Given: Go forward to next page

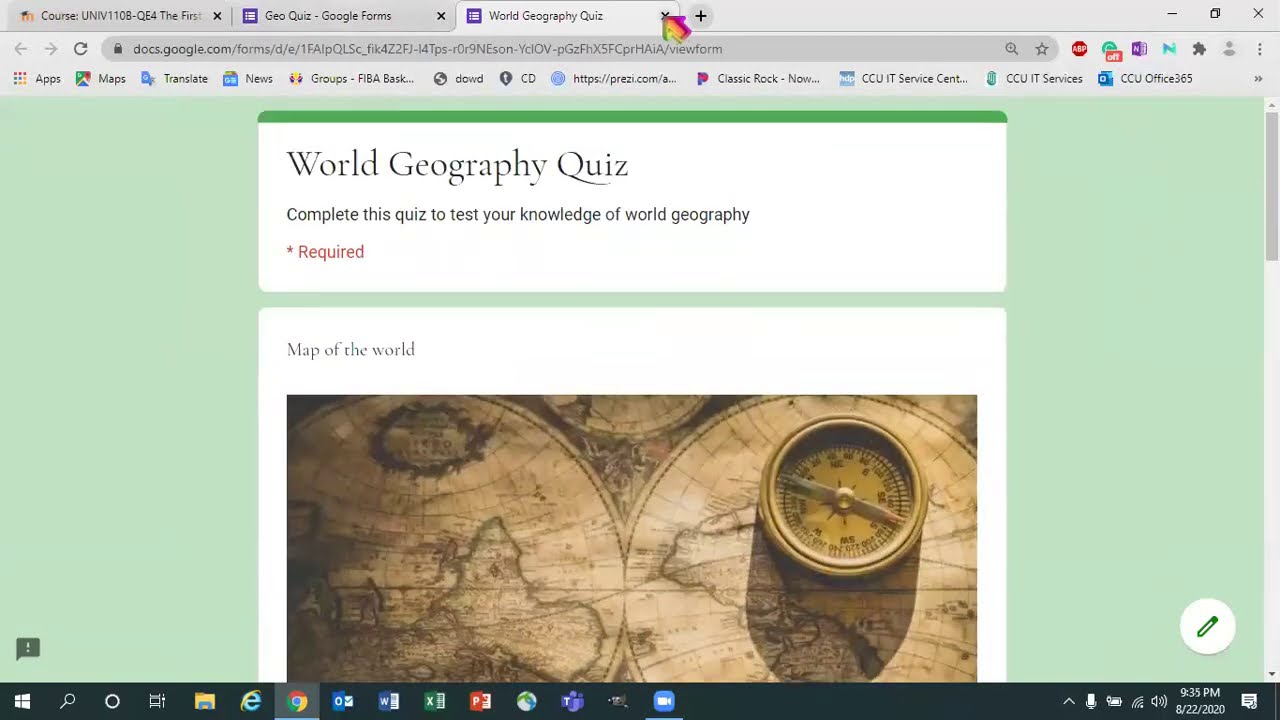Looking at the screenshot, I should pyautogui.click(x=50, y=48).
